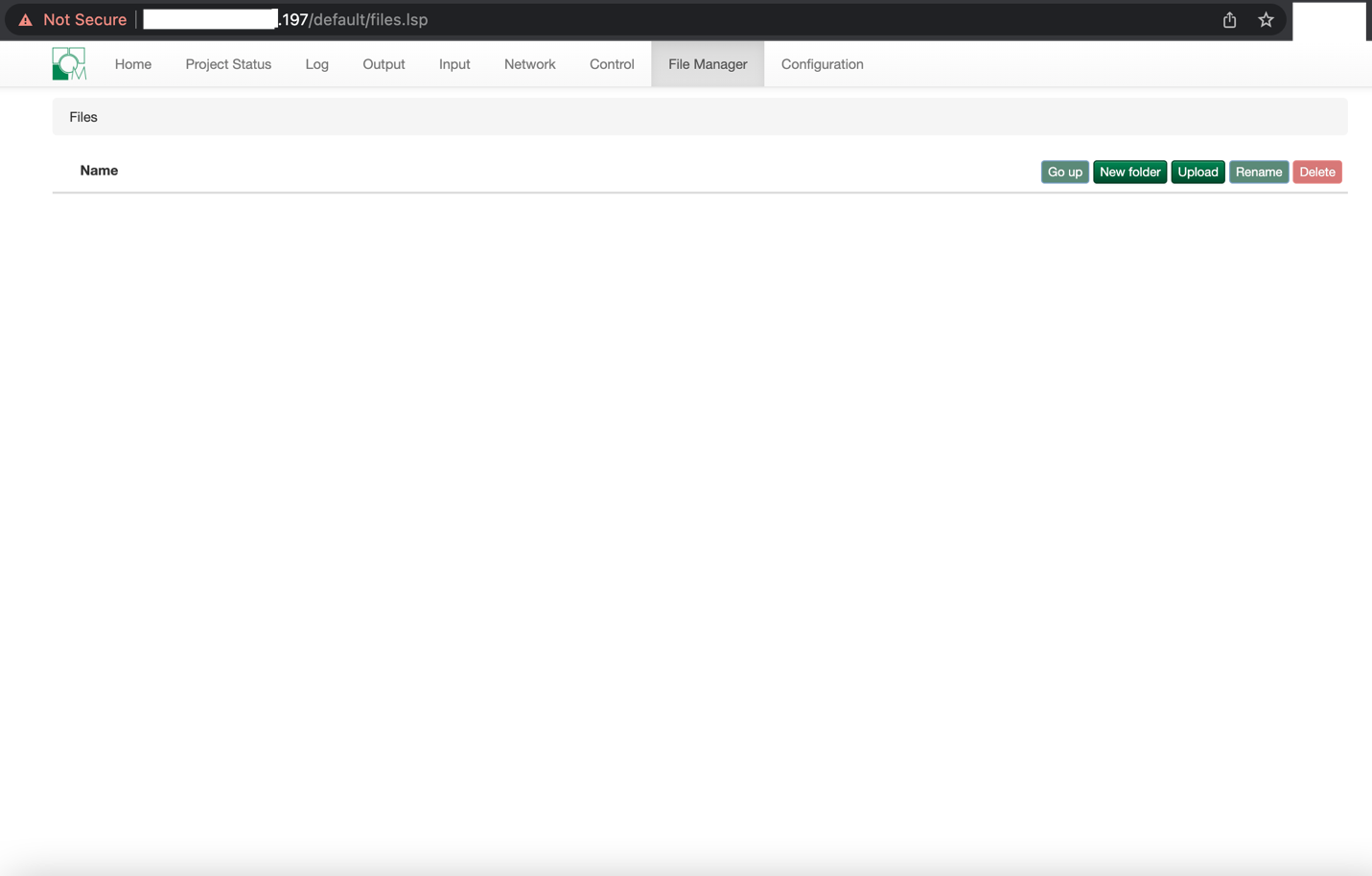
Task: Click the Upload button
Action: [1198, 172]
